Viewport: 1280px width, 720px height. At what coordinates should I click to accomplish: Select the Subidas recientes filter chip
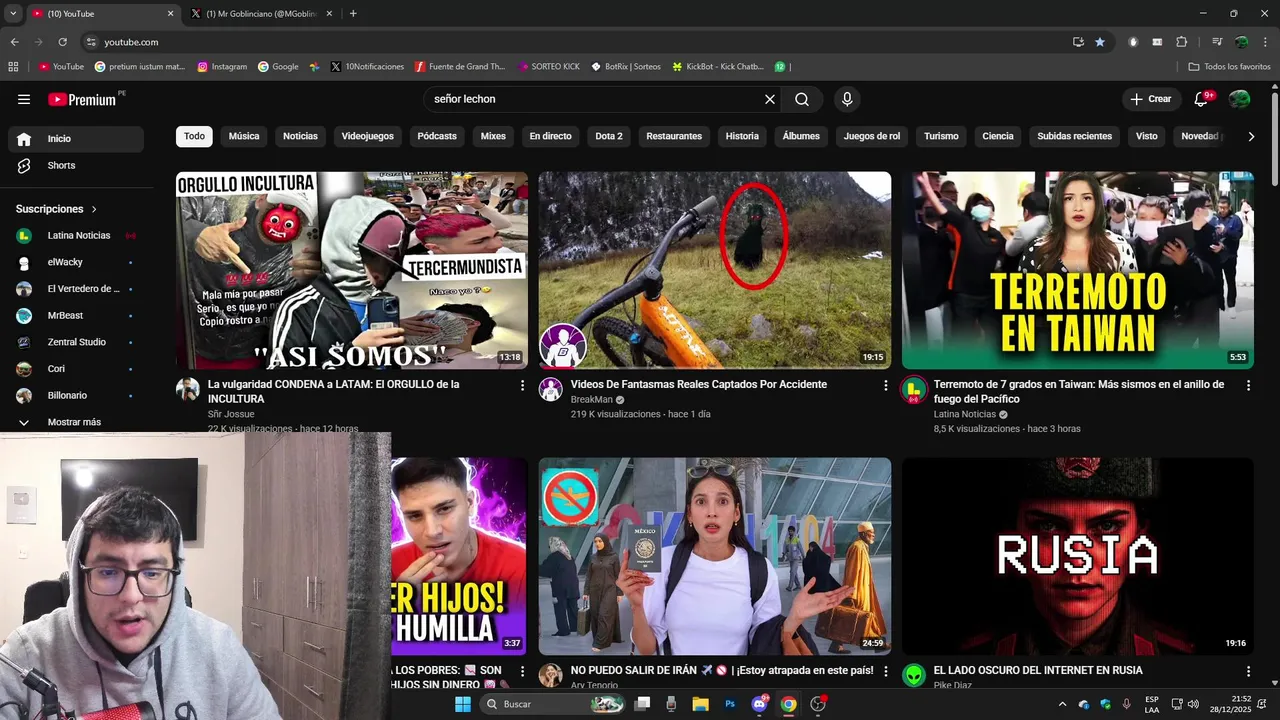[1074, 136]
